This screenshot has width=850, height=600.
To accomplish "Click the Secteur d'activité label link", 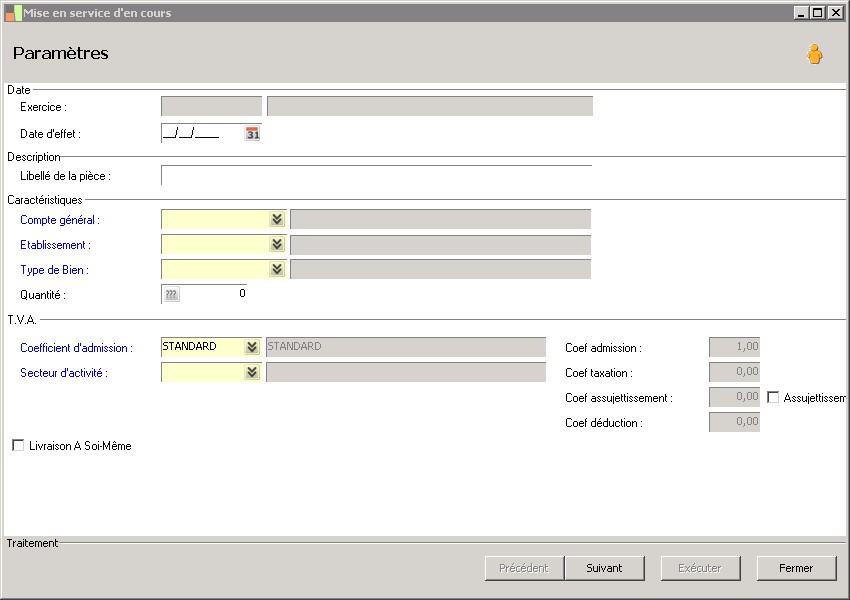I will [x=64, y=373].
